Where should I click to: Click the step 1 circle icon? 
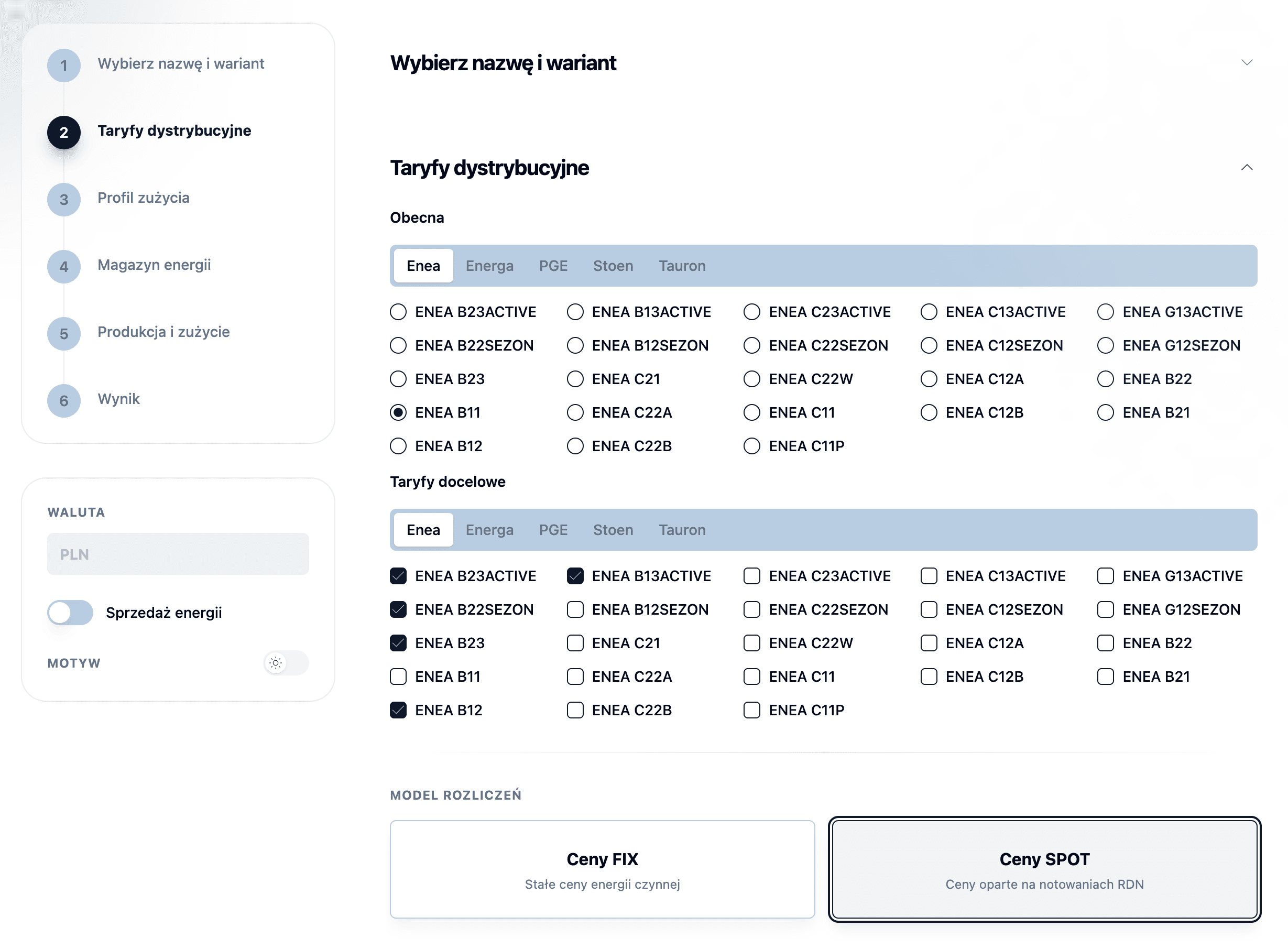click(x=64, y=65)
